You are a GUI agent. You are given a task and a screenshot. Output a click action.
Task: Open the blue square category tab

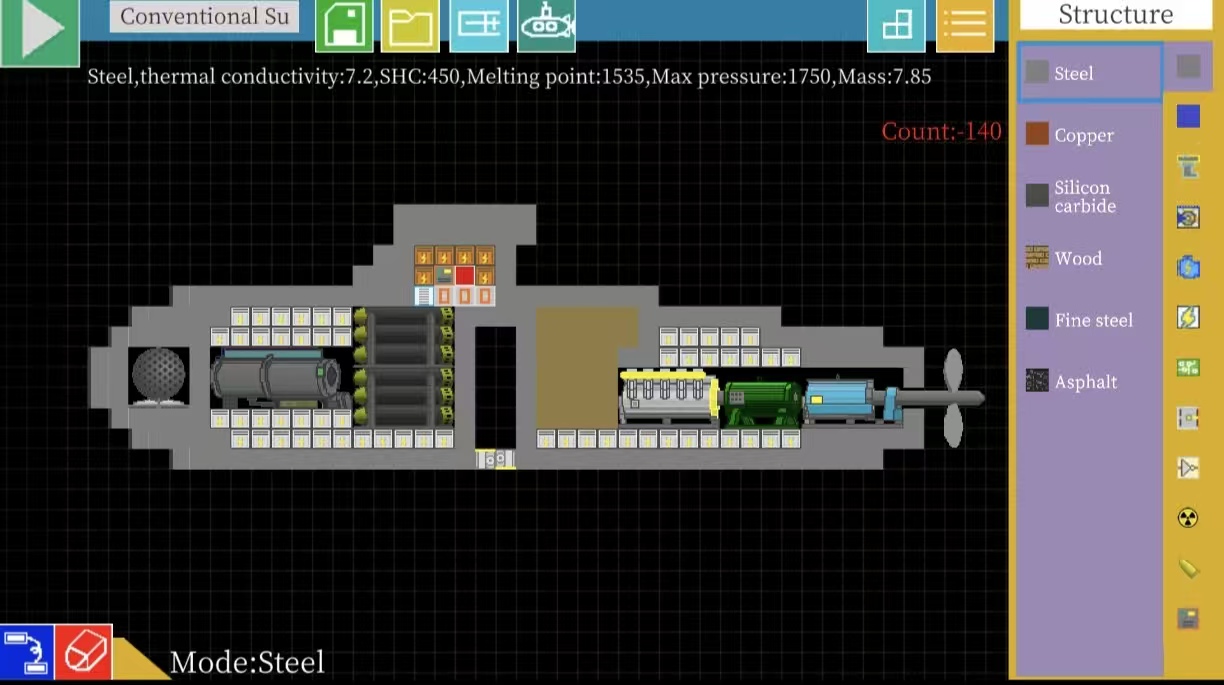[1188, 117]
